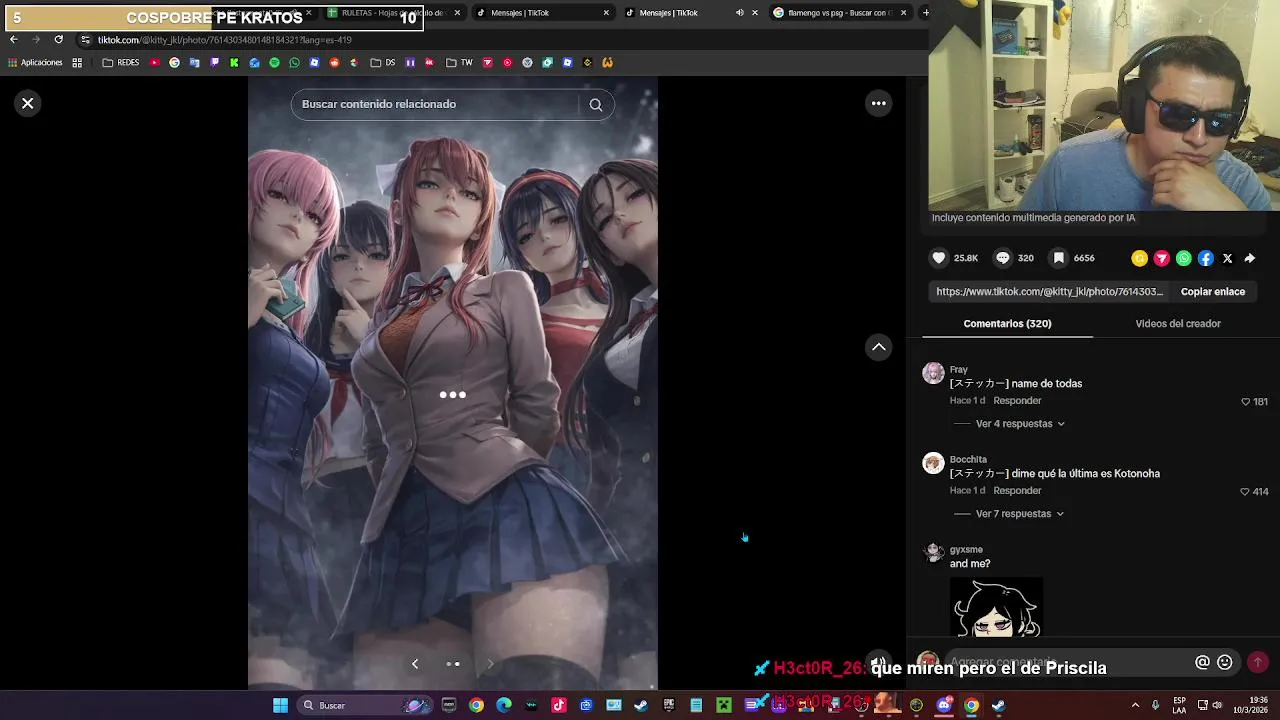
Task: Open the three-dot more options menu
Action: 878,103
